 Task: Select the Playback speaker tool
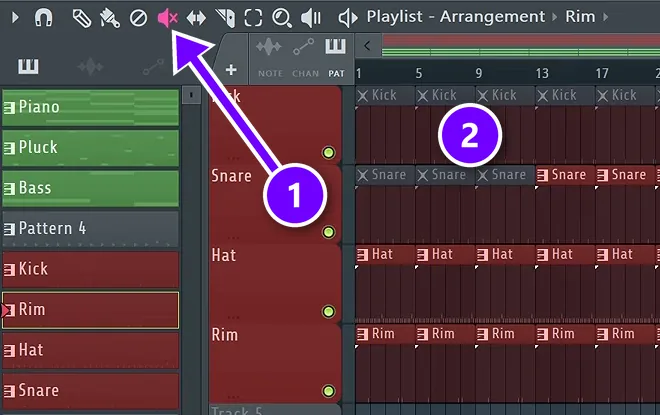coord(311,18)
